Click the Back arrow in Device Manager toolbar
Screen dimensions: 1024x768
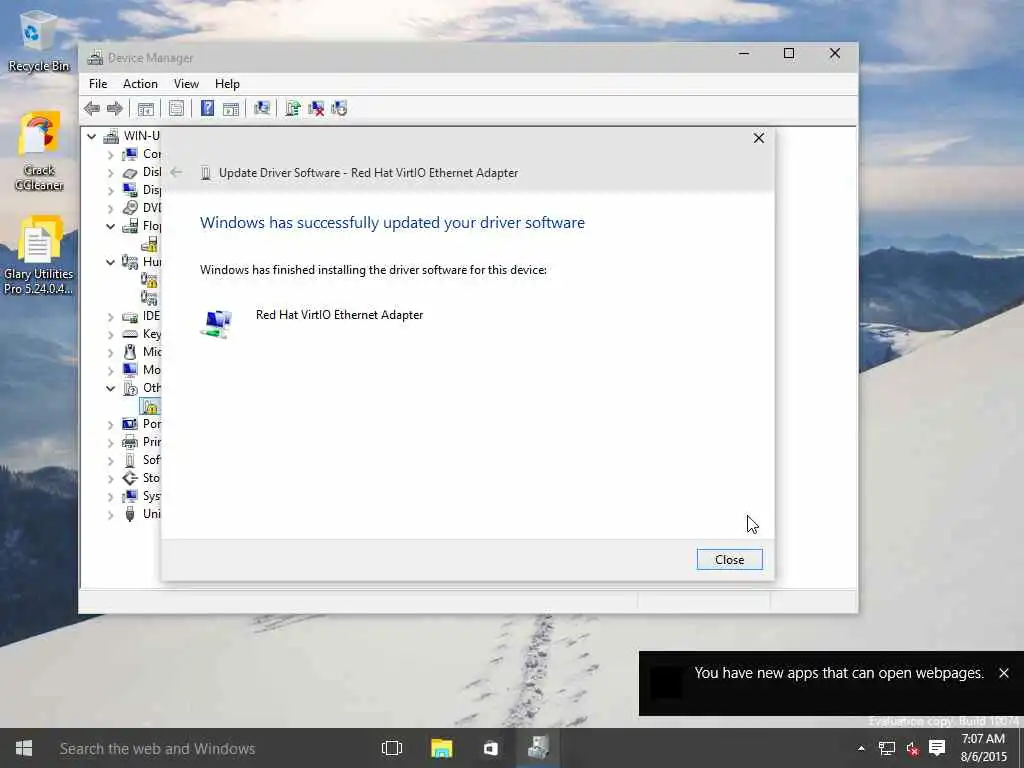92,108
